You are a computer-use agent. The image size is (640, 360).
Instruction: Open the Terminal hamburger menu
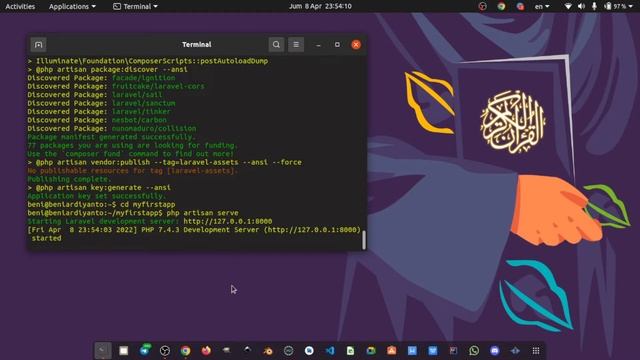[296, 44]
